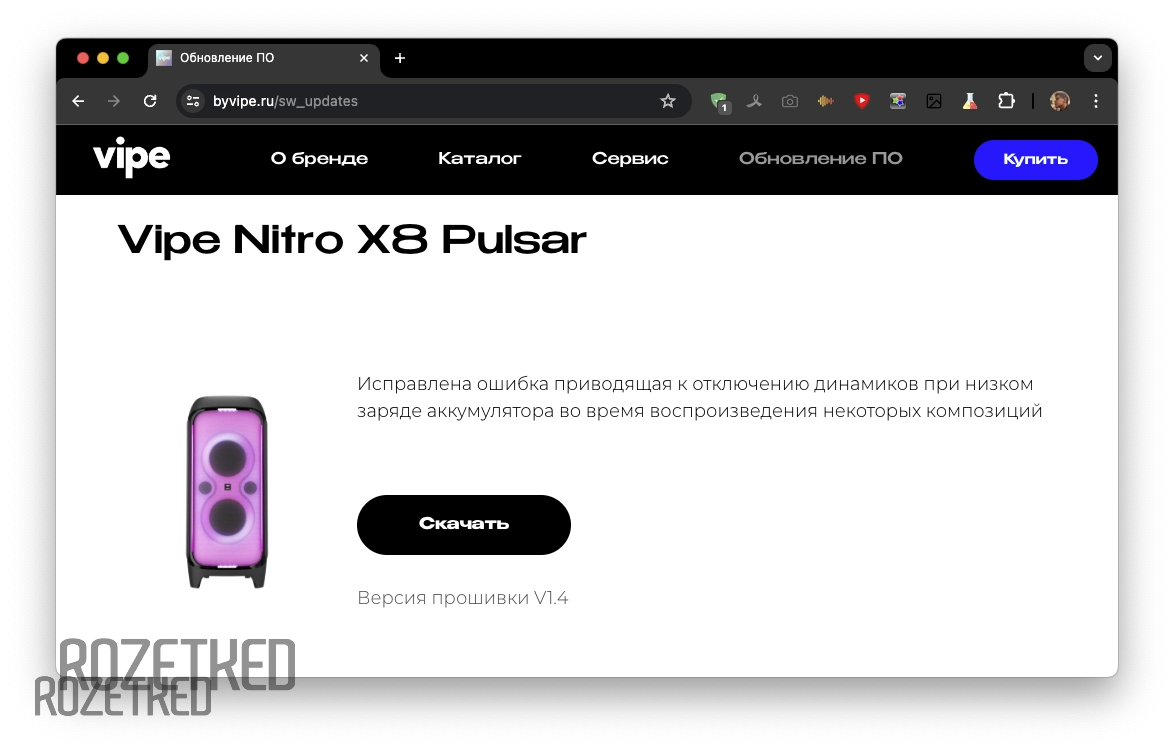The image size is (1174, 751).
Task: Download firmware with Скачать button
Action: coord(463,524)
